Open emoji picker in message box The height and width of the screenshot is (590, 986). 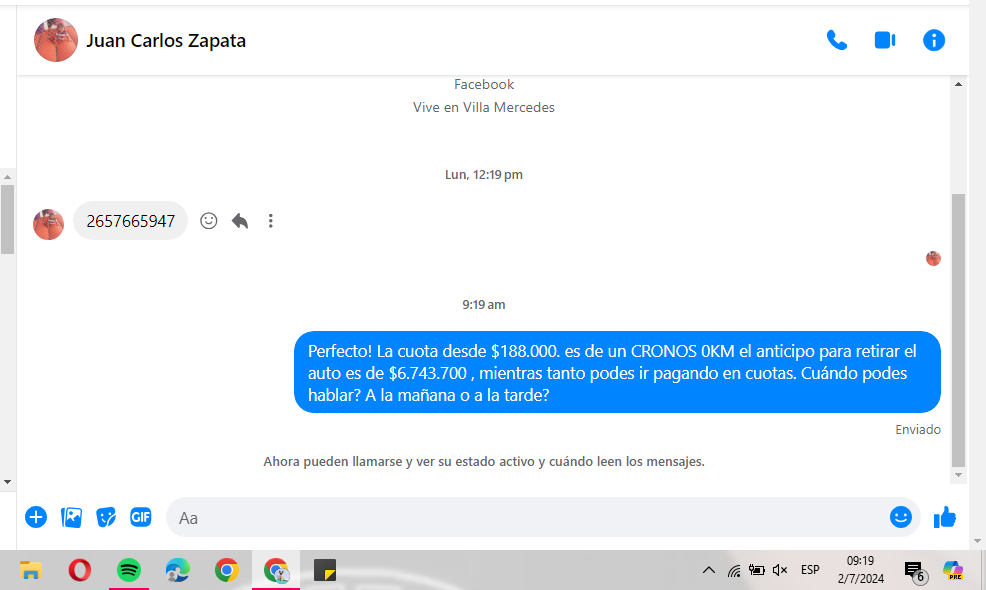pyautogui.click(x=900, y=517)
